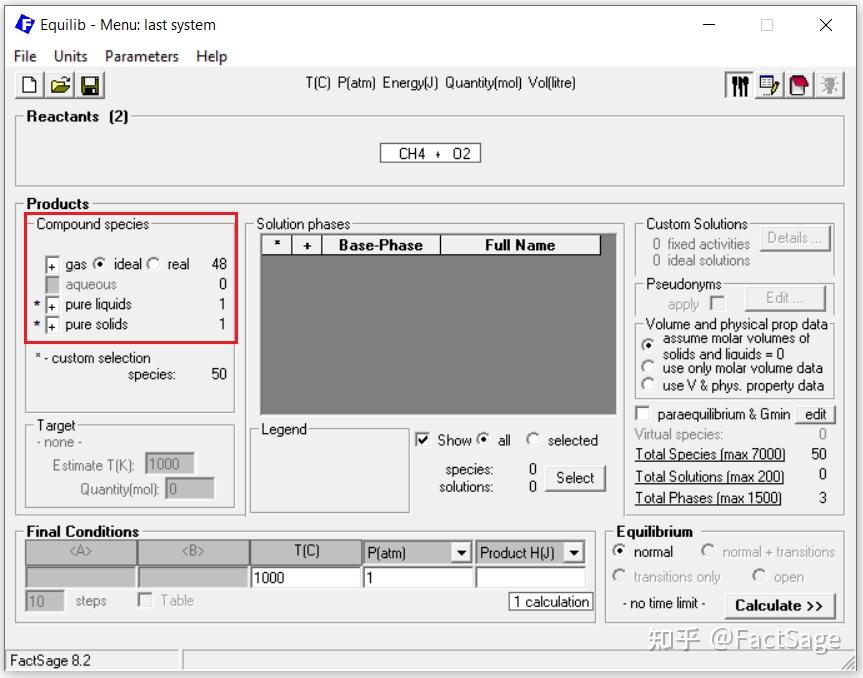863x678 pixels.
Task: Click the pressure input field showing 1
Action: (418, 577)
